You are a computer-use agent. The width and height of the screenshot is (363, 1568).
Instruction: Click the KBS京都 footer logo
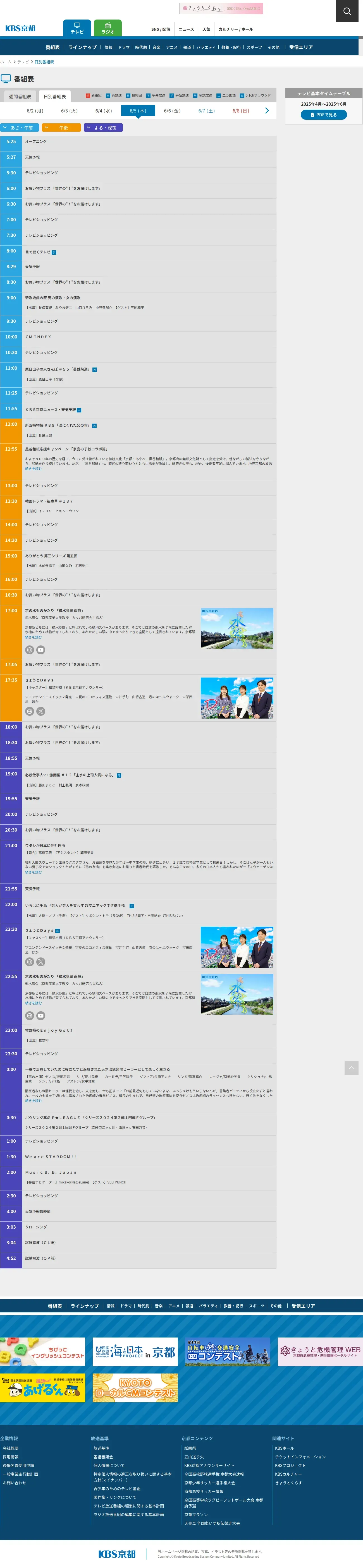click(117, 1554)
